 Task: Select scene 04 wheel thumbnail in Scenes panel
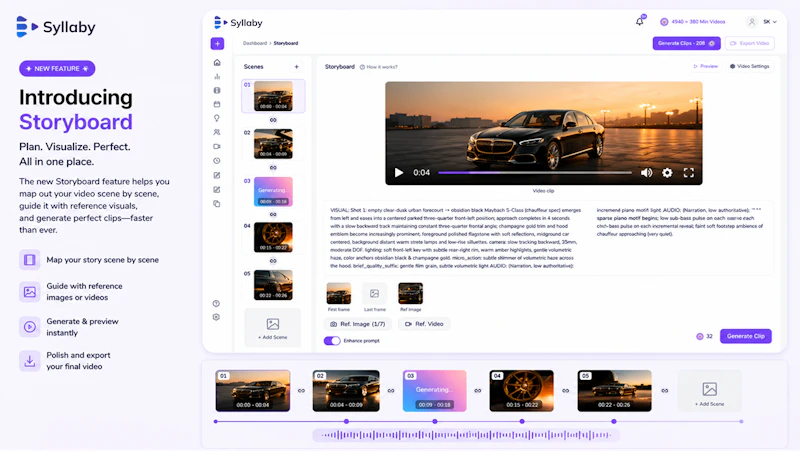[273, 237]
